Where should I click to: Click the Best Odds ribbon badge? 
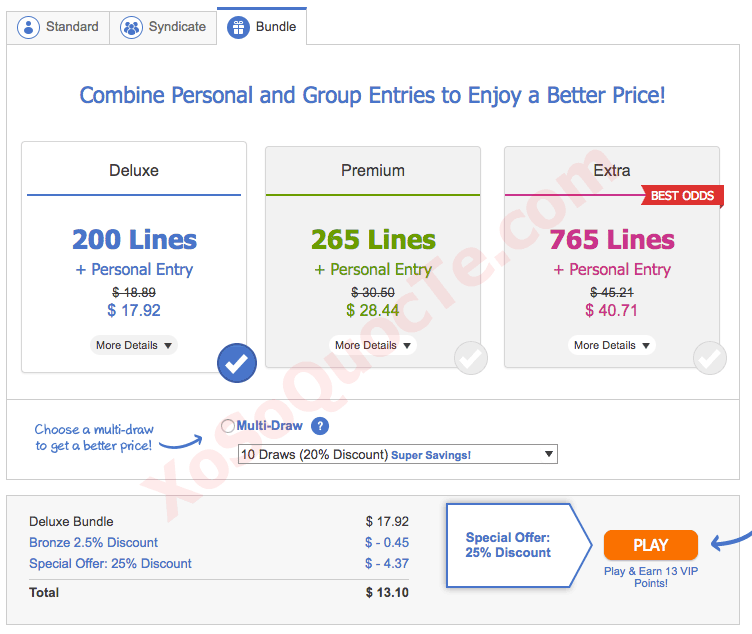pos(684,196)
